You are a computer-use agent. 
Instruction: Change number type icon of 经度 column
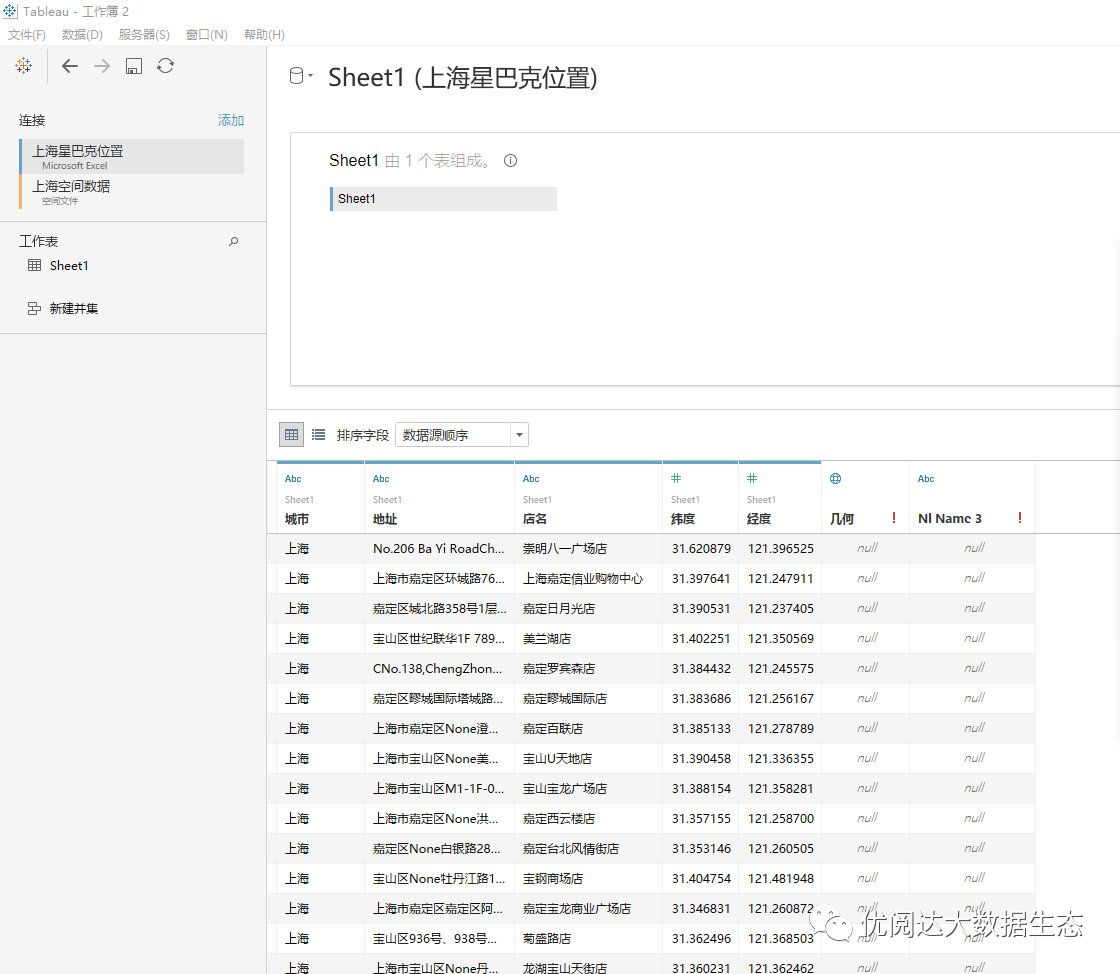(x=752, y=478)
